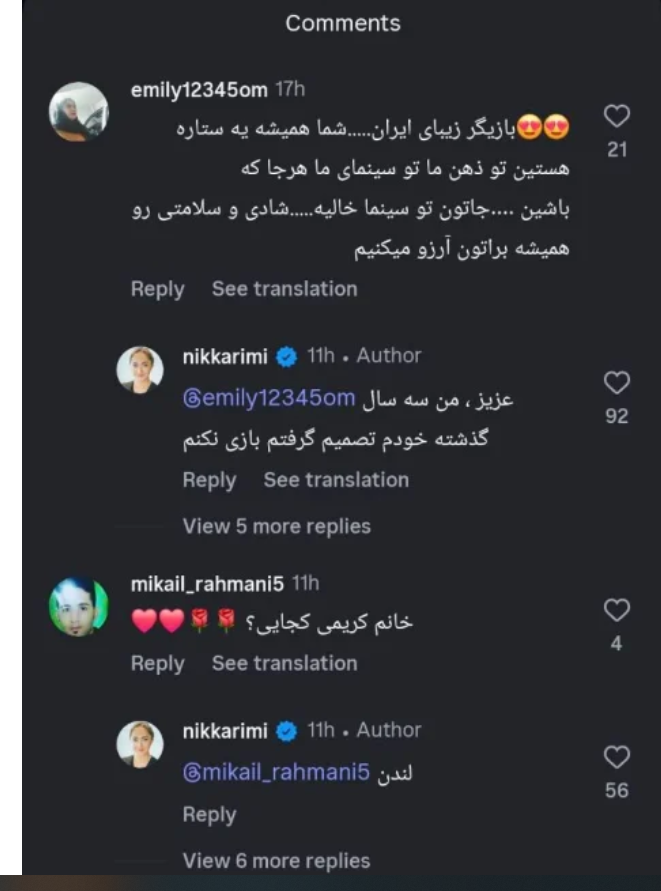Viewport: 661px width, 891px height.
Task: Like emily12345om's comment with the heart
Action: pos(617,117)
